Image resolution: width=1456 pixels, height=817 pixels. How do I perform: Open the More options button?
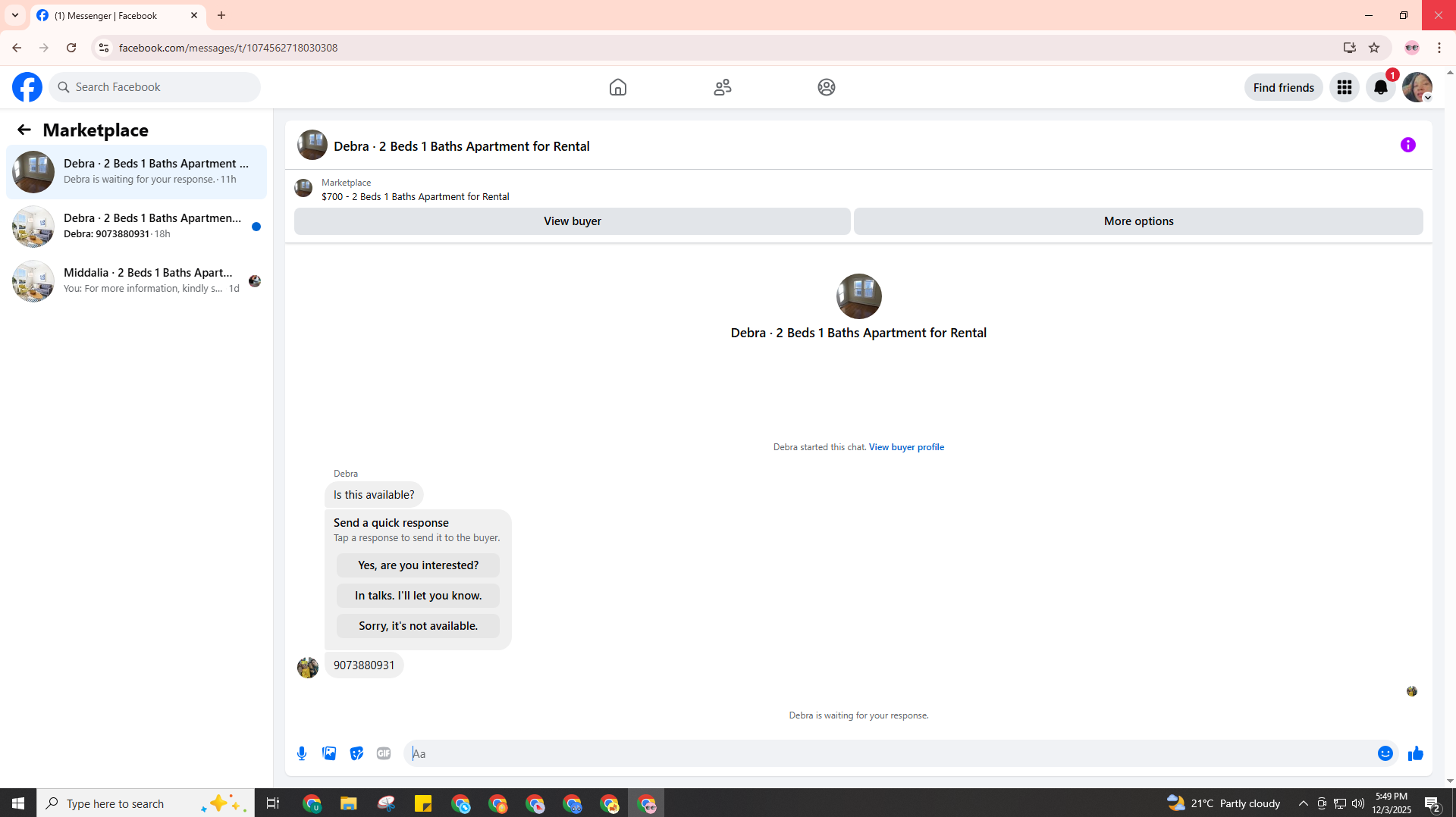pyautogui.click(x=1138, y=221)
